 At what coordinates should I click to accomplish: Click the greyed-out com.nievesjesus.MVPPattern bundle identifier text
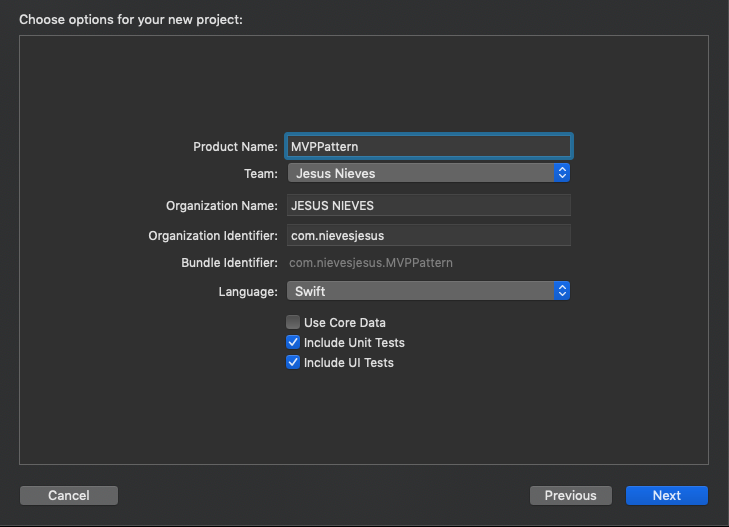tap(371, 263)
